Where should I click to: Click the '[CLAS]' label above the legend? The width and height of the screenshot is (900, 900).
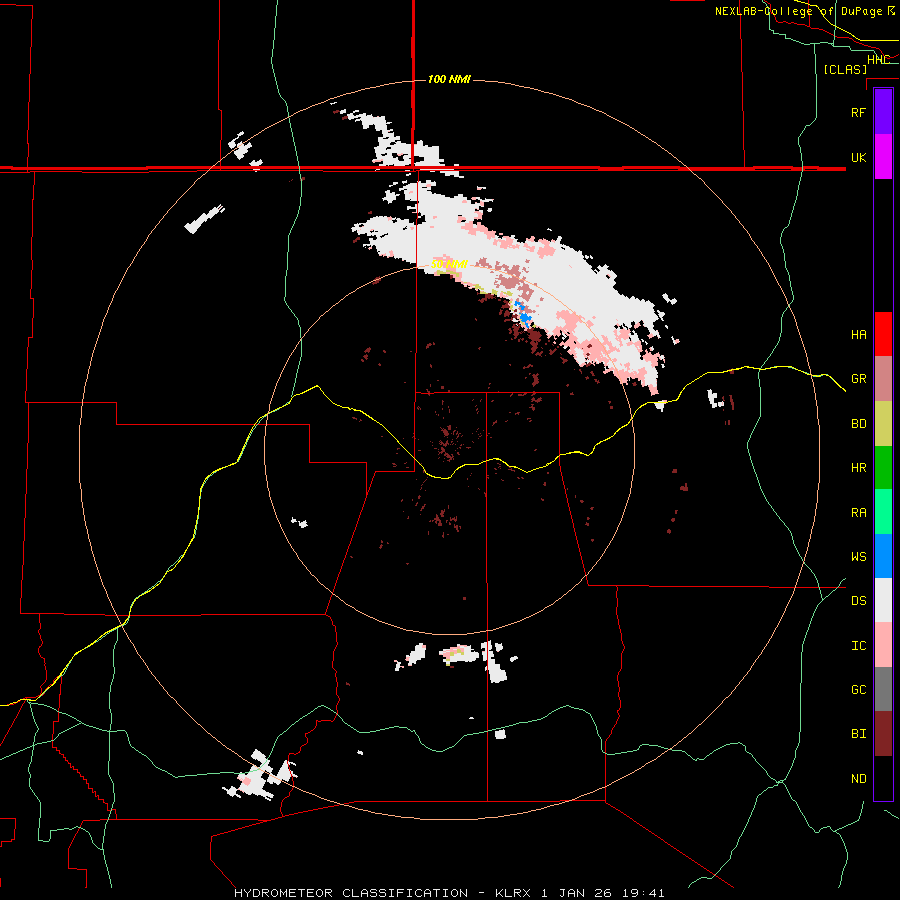click(x=845, y=69)
